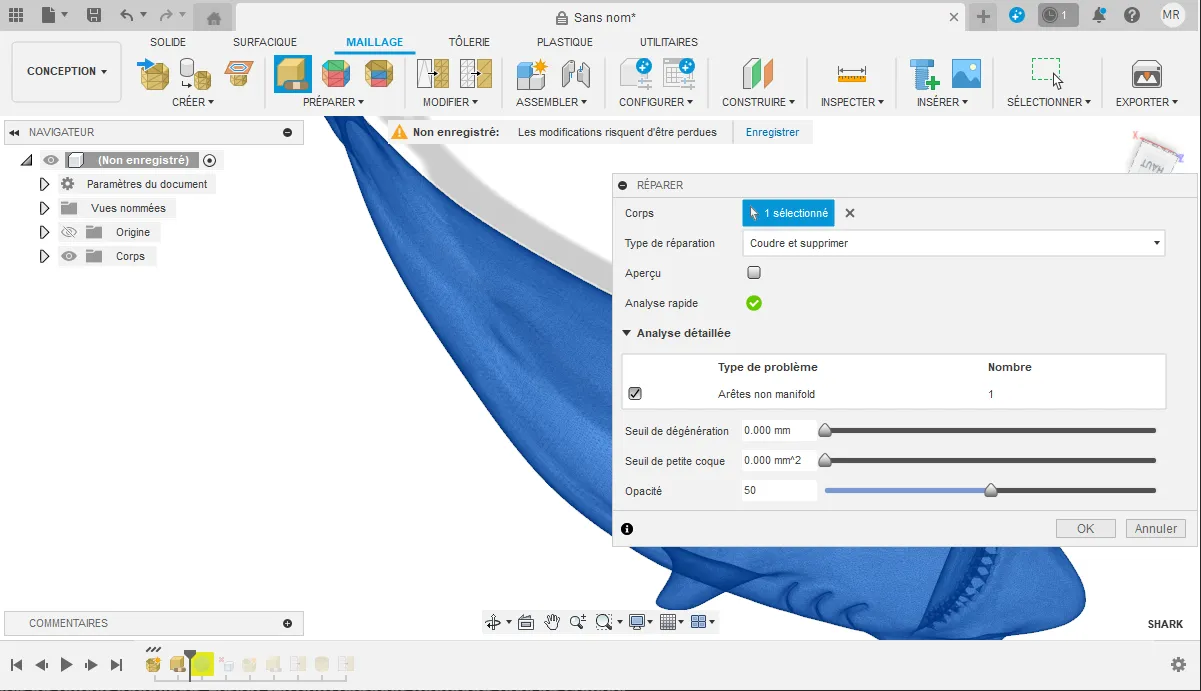Click the Insert image icon
The image size is (1201, 691).
pos(966,74)
